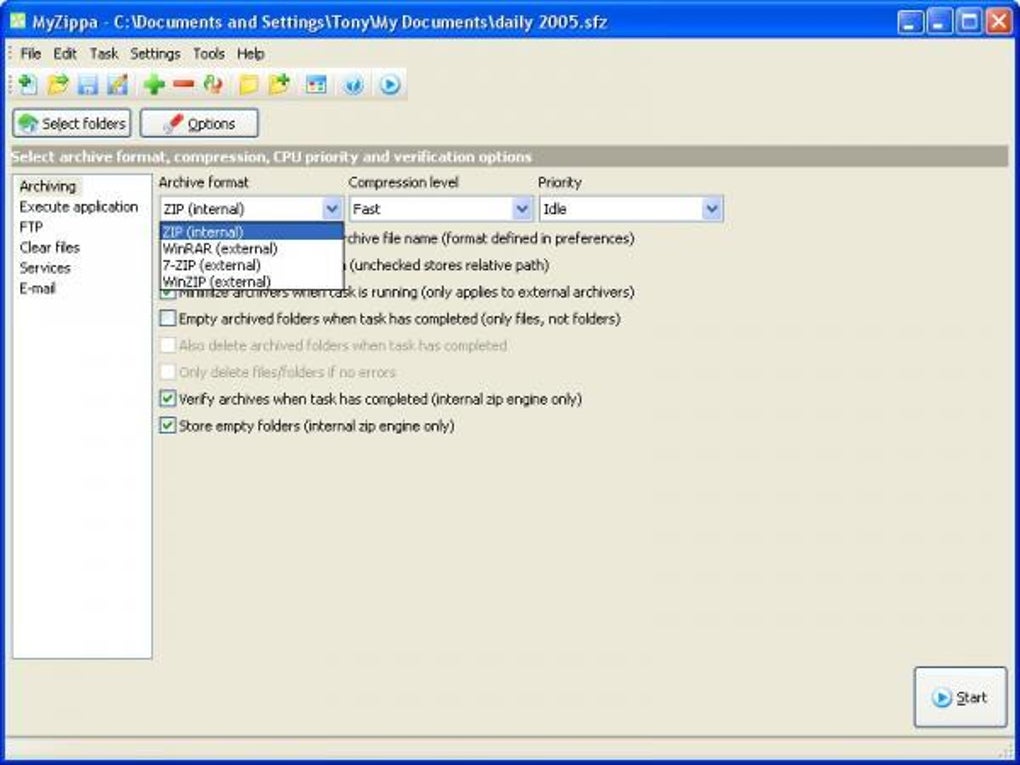The width and height of the screenshot is (1020, 765).
Task: Select Archiving in the left list
Action: click(x=47, y=186)
